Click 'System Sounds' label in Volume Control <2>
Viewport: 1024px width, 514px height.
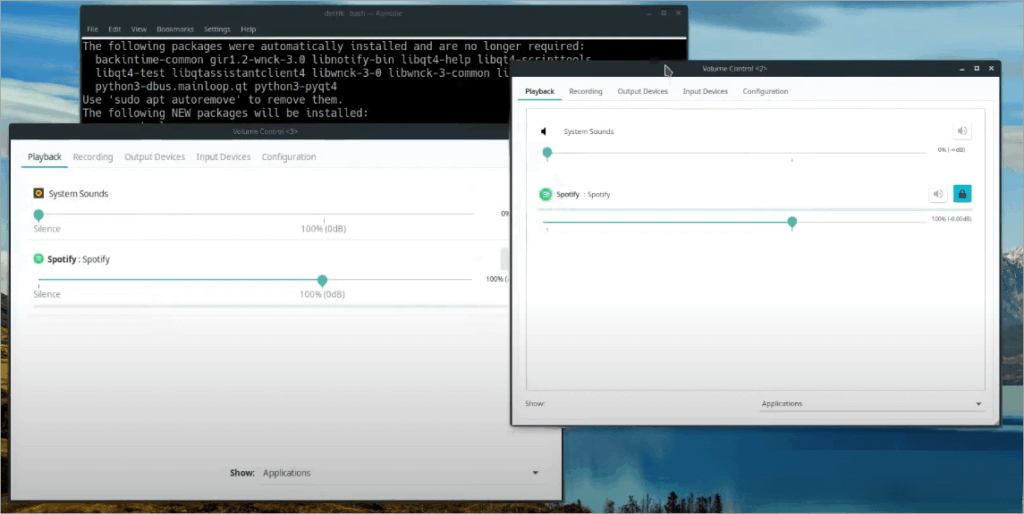pos(588,131)
